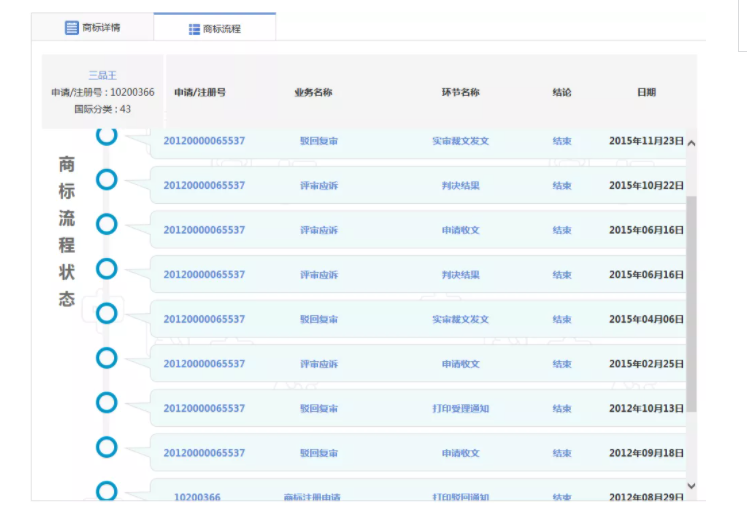The image size is (747, 519).
Task: Click 评审应诉 in the 2015年02月25日 row
Action: tap(319, 364)
